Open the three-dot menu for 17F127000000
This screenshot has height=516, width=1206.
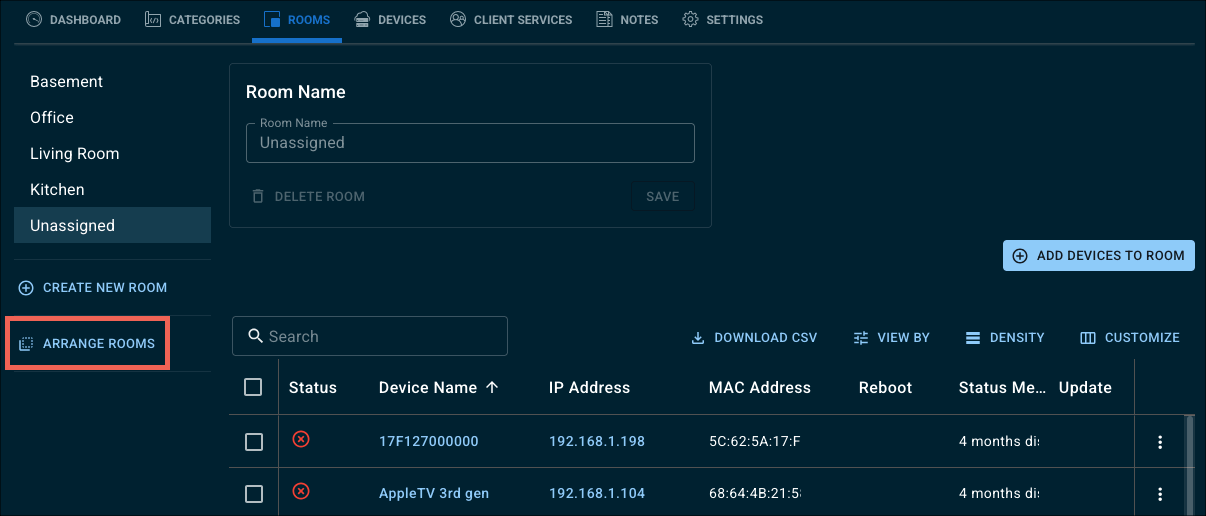(x=1160, y=442)
